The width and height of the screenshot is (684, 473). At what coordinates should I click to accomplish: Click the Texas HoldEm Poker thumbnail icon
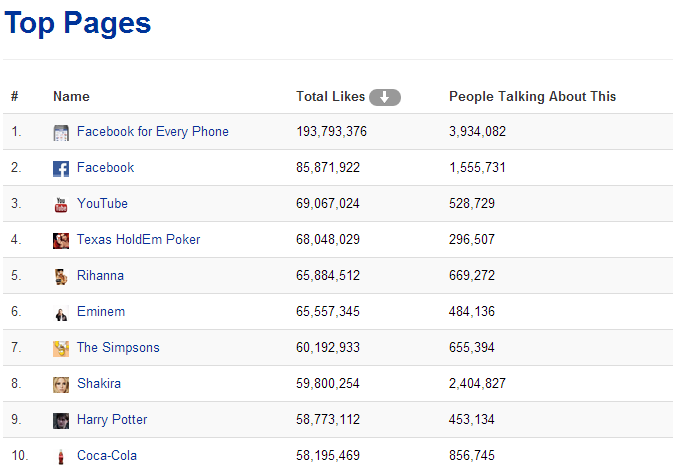click(x=61, y=240)
